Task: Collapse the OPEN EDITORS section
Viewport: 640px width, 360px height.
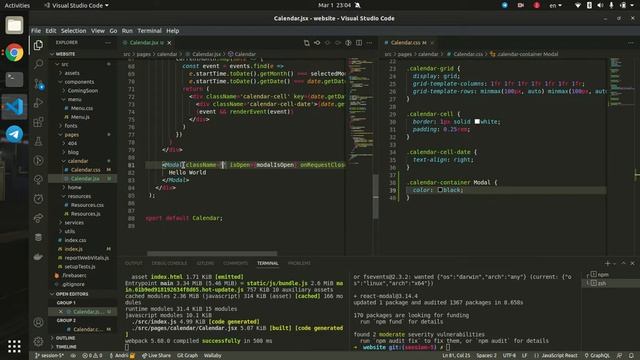Action: tap(83, 294)
